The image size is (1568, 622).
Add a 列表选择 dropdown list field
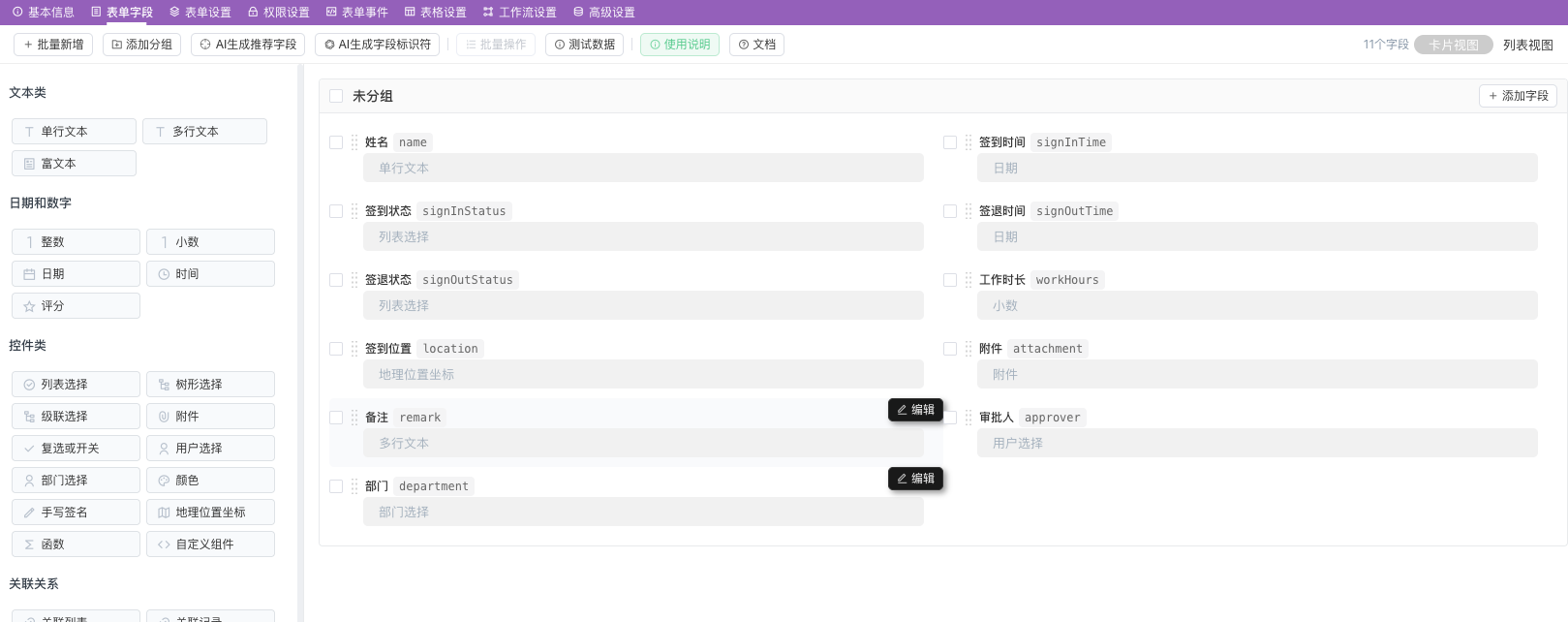[x=76, y=385]
